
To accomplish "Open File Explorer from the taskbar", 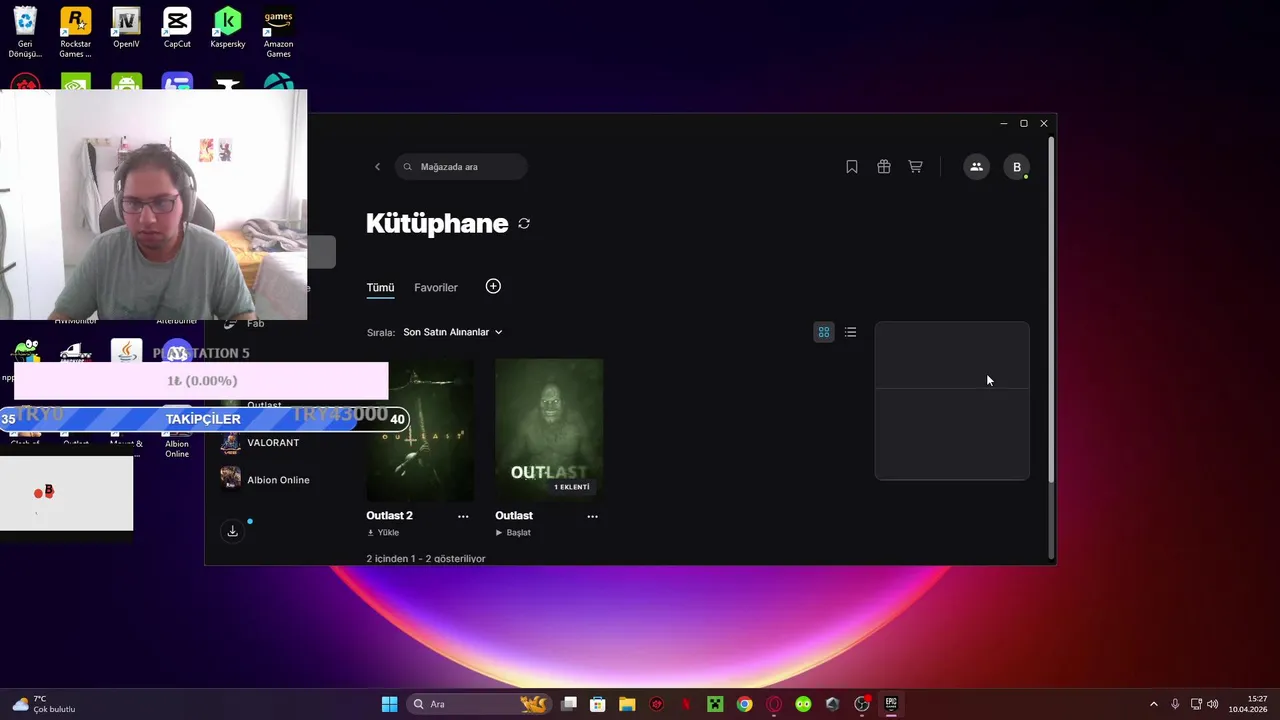I will point(627,704).
